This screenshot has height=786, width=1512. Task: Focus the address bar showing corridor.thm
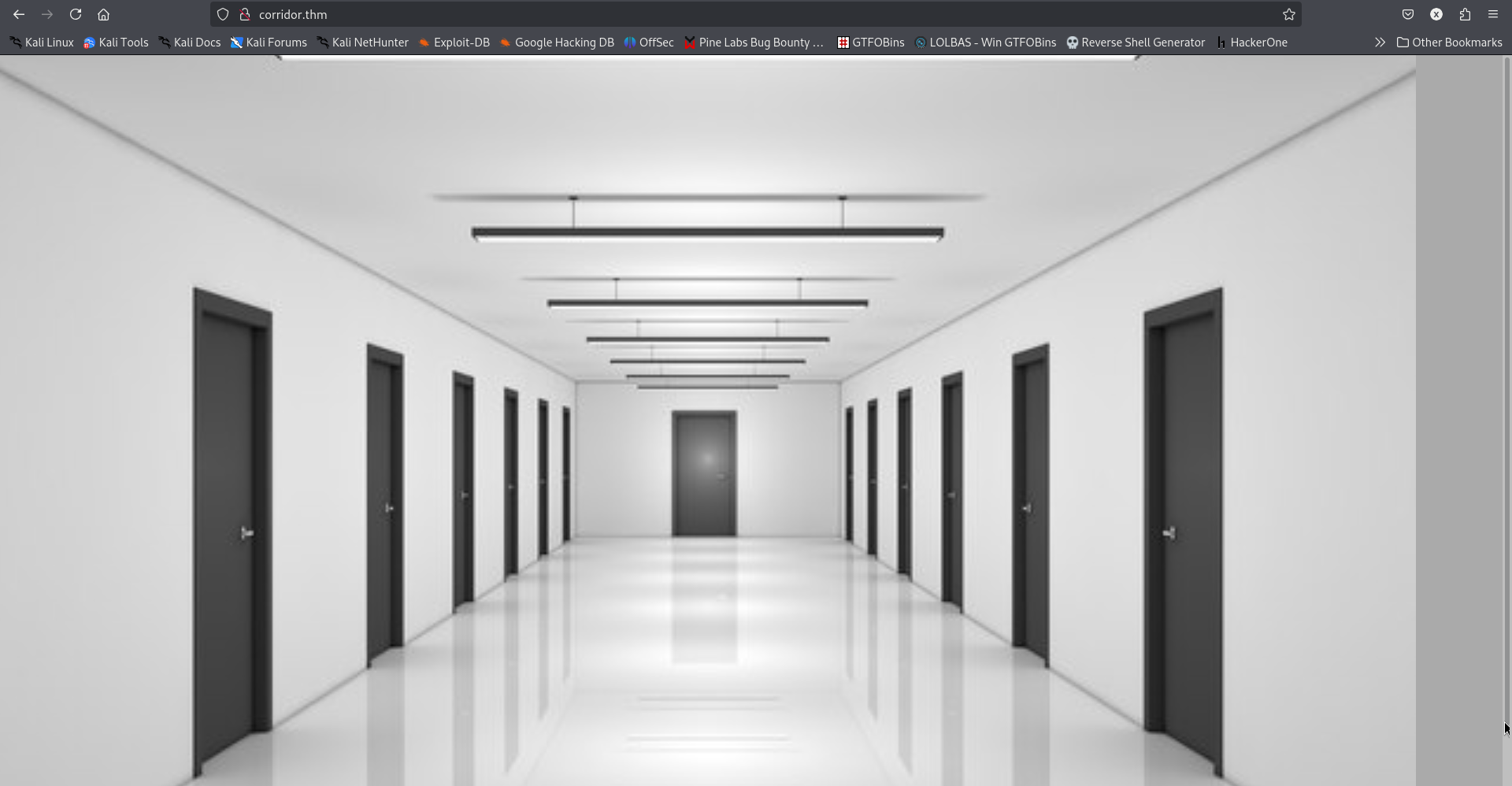(x=756, y=14)
